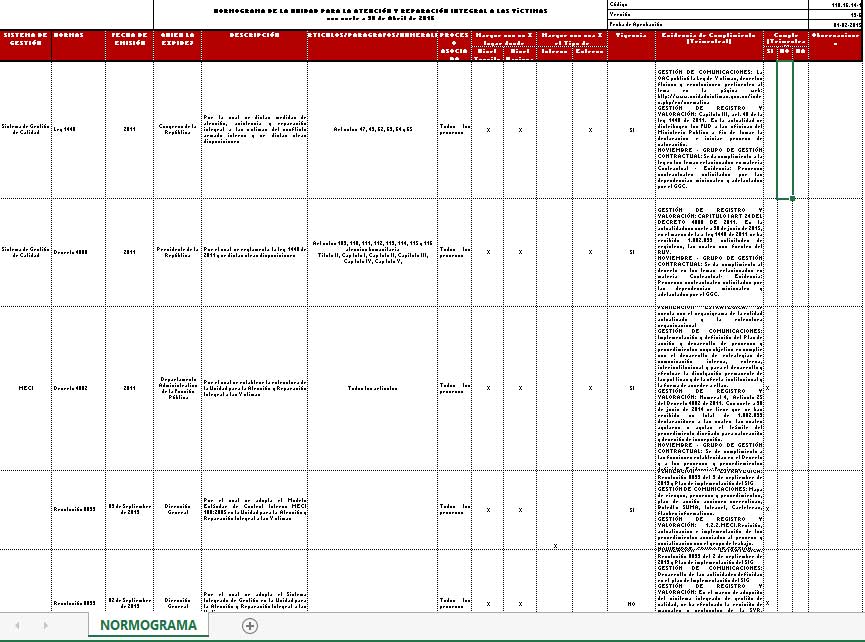Select the DESCRIPCIÓN column header cell

tap(254, 45)
